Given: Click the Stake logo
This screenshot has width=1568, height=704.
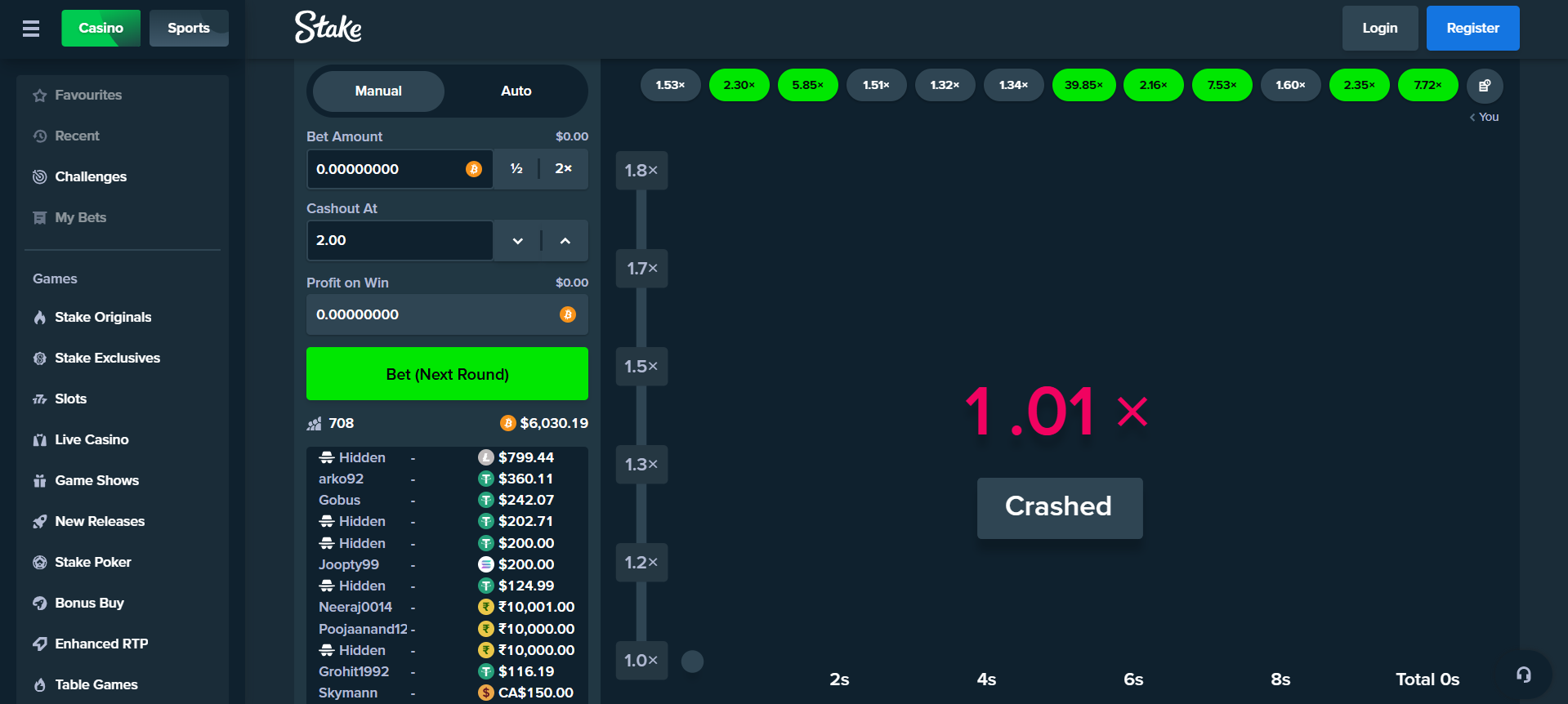Looking at the screenshot, I should (x=328, y=27).
